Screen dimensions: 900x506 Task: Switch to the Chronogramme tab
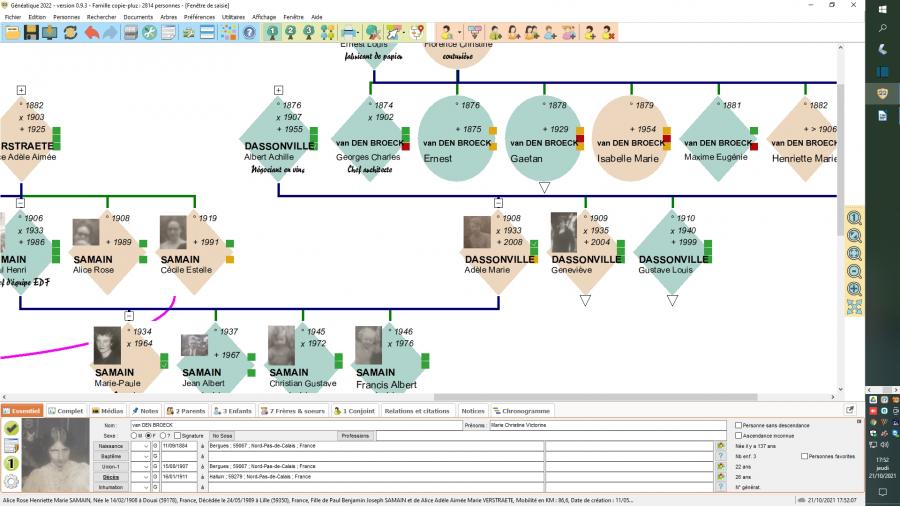[522, 411]
